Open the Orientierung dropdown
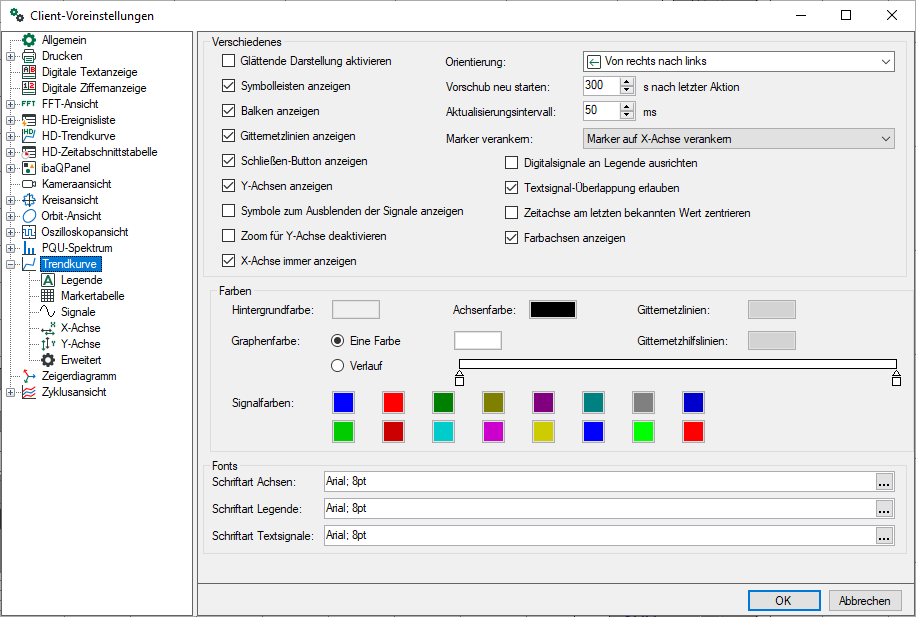916x617 pixels. coord(738,61)
